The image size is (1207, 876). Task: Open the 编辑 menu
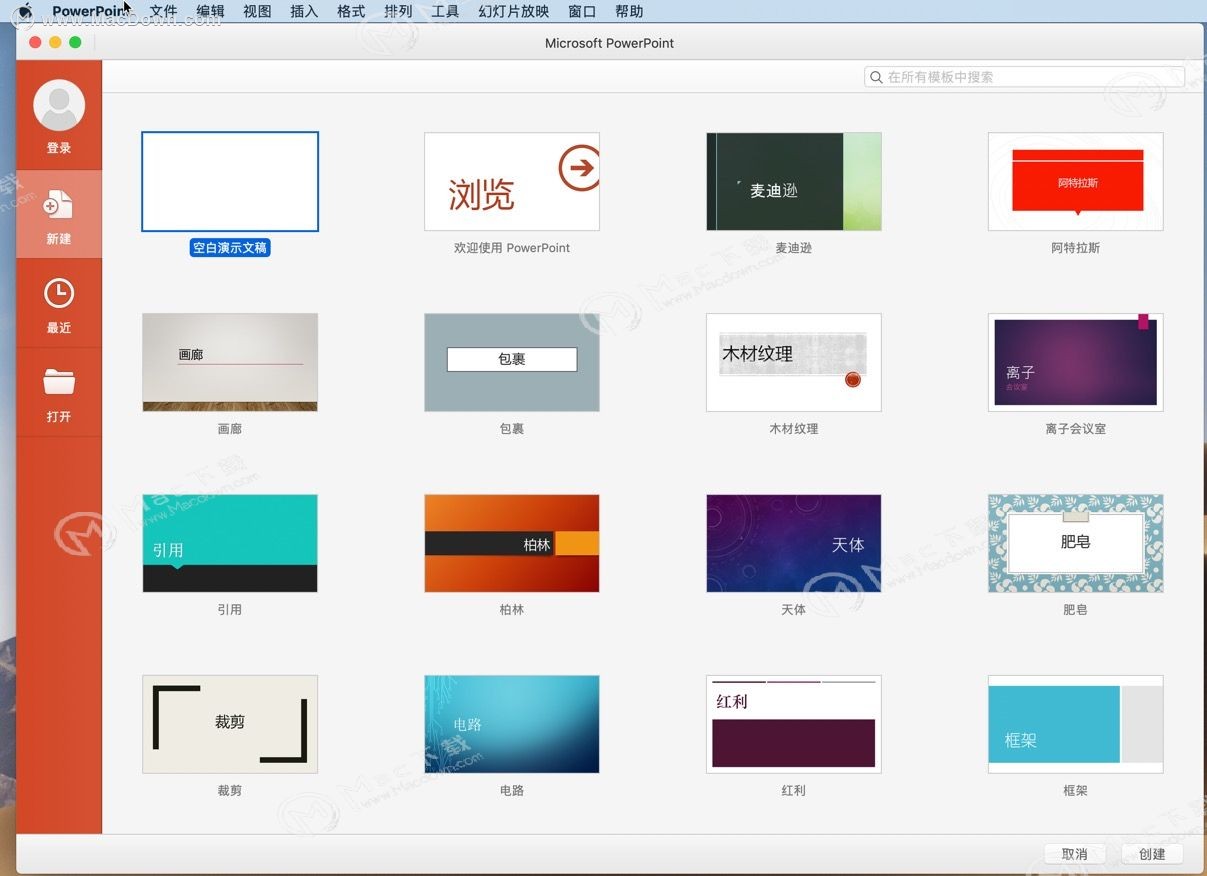tap(210, 11)
